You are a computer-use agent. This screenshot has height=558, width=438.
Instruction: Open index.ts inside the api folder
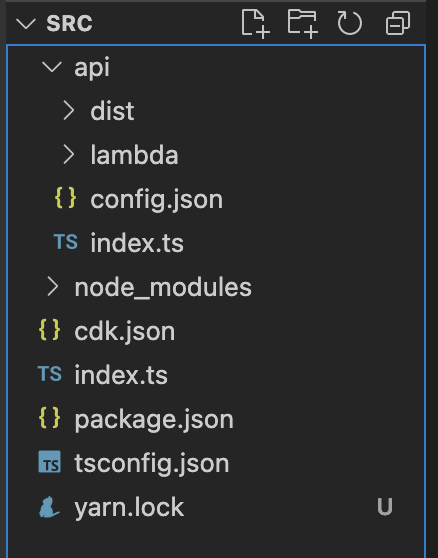coord(137,243)
